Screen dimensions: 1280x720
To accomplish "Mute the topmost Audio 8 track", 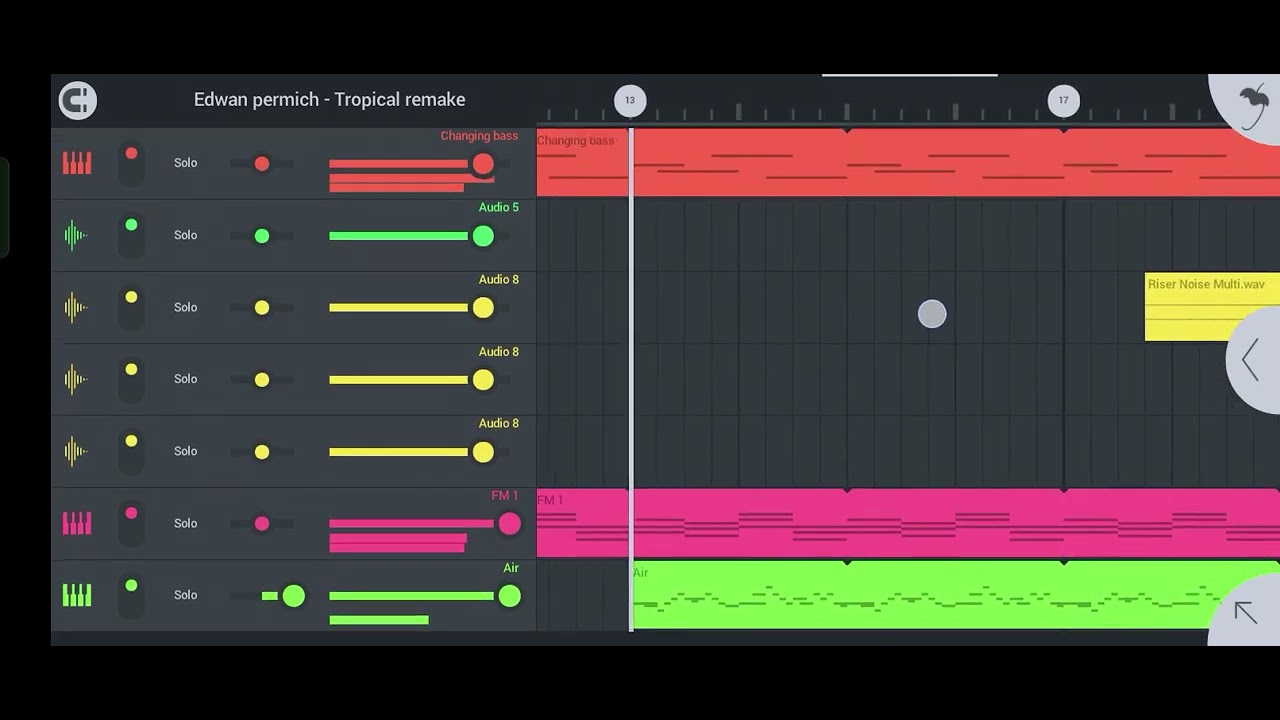I will 131,307.
